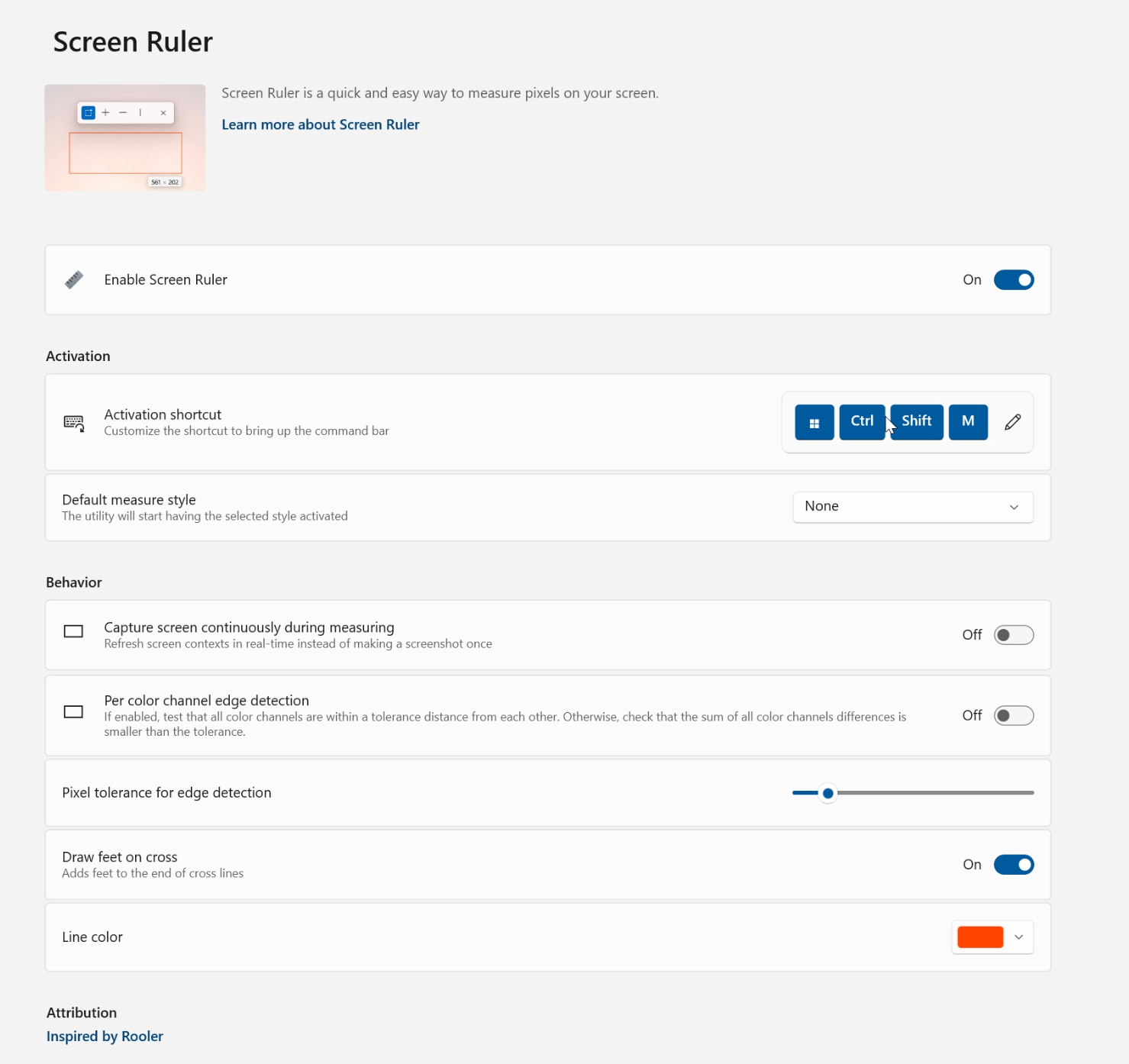
Task: Expand the Line color picker chevron
Action: tap(1018, 937)
